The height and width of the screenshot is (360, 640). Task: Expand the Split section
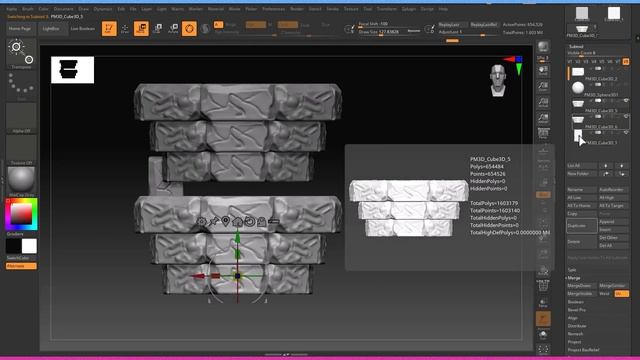pyautogui.click(x=572, y=270)
